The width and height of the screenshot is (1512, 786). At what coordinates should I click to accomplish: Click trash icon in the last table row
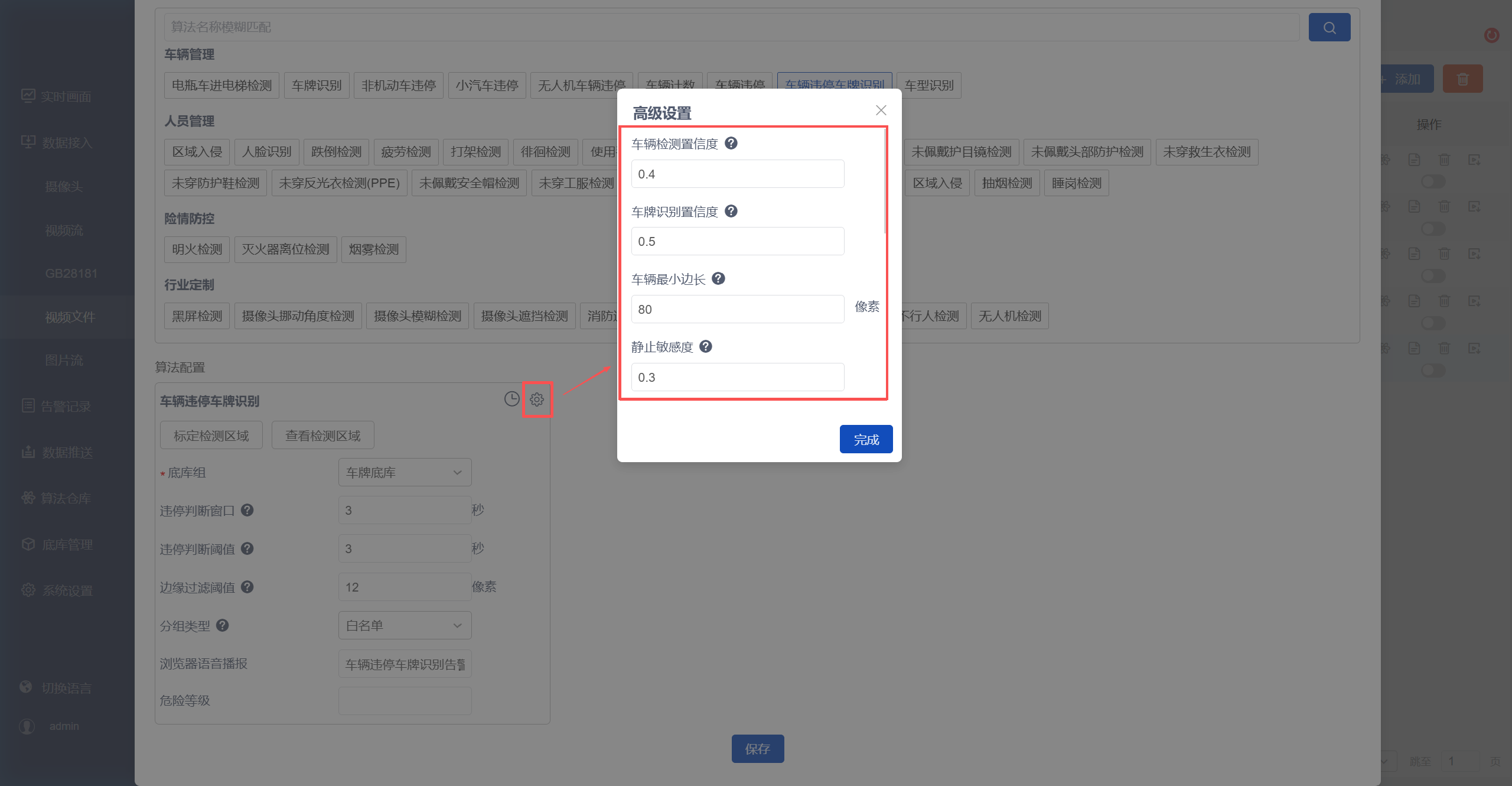1444,348
